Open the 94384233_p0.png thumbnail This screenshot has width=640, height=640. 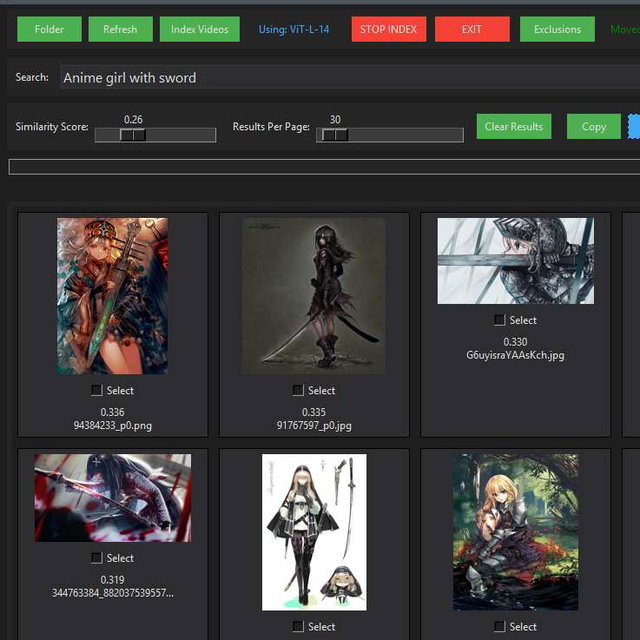(112, 296)
